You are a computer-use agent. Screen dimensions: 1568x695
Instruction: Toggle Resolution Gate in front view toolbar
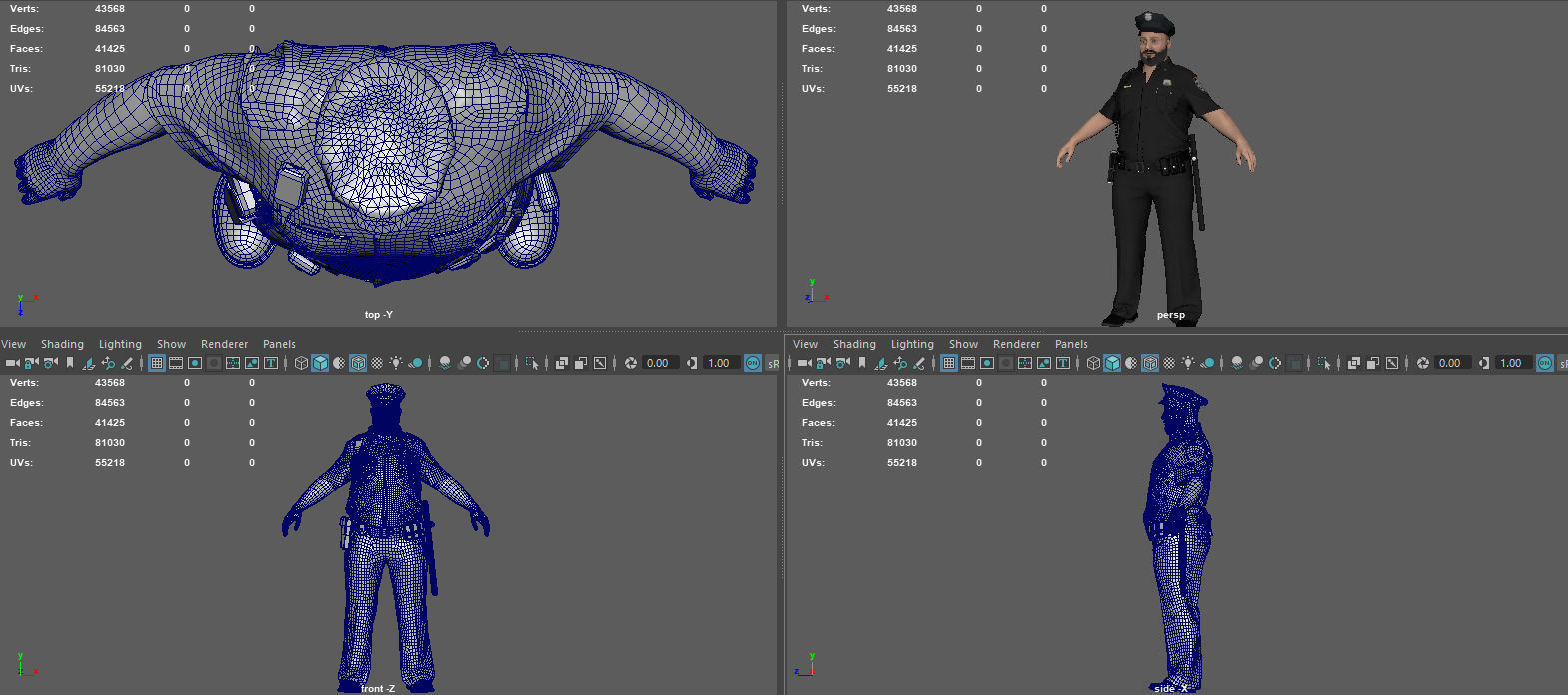(x=195, y=363)
